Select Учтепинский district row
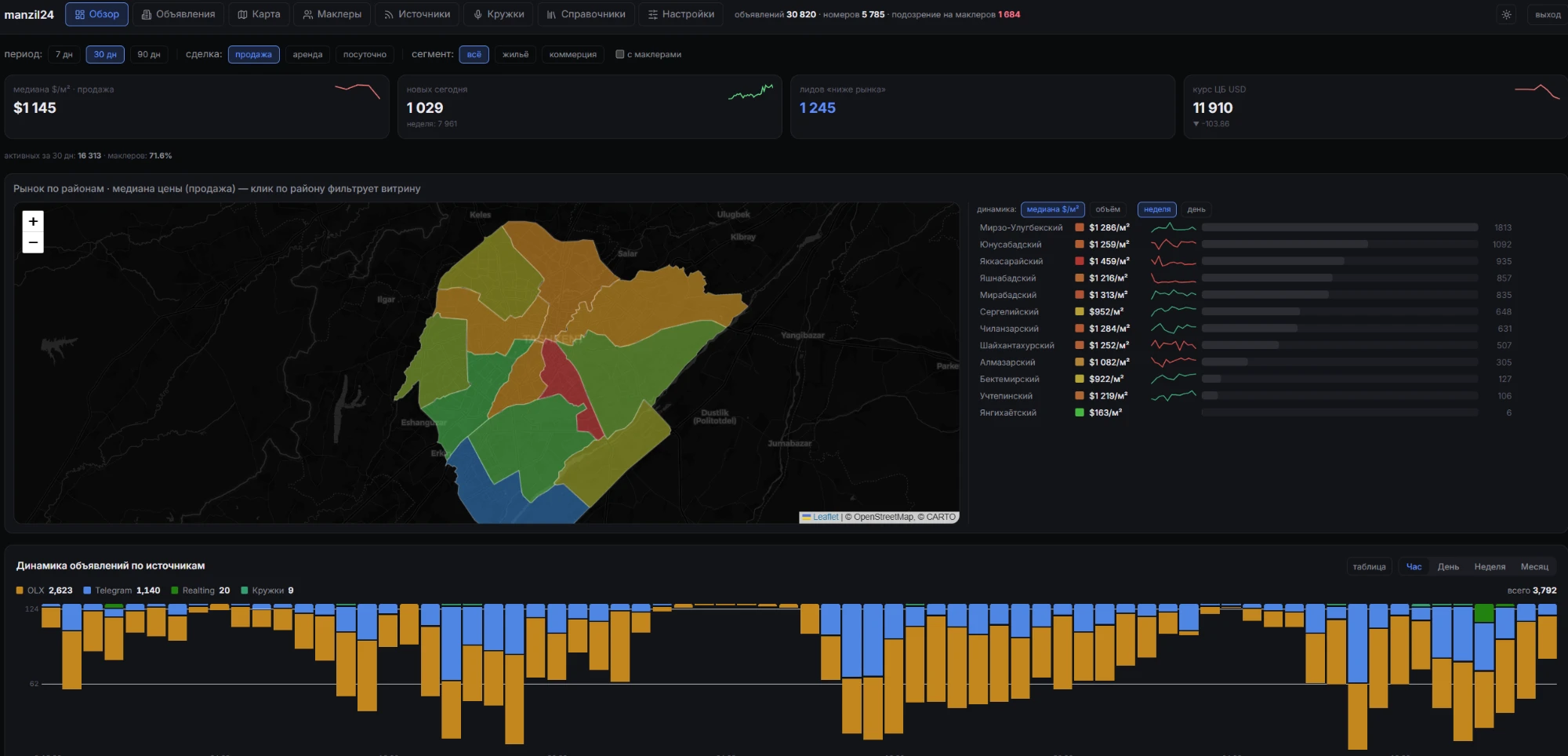1568x756 pixels. click(x=1245, y=396)
